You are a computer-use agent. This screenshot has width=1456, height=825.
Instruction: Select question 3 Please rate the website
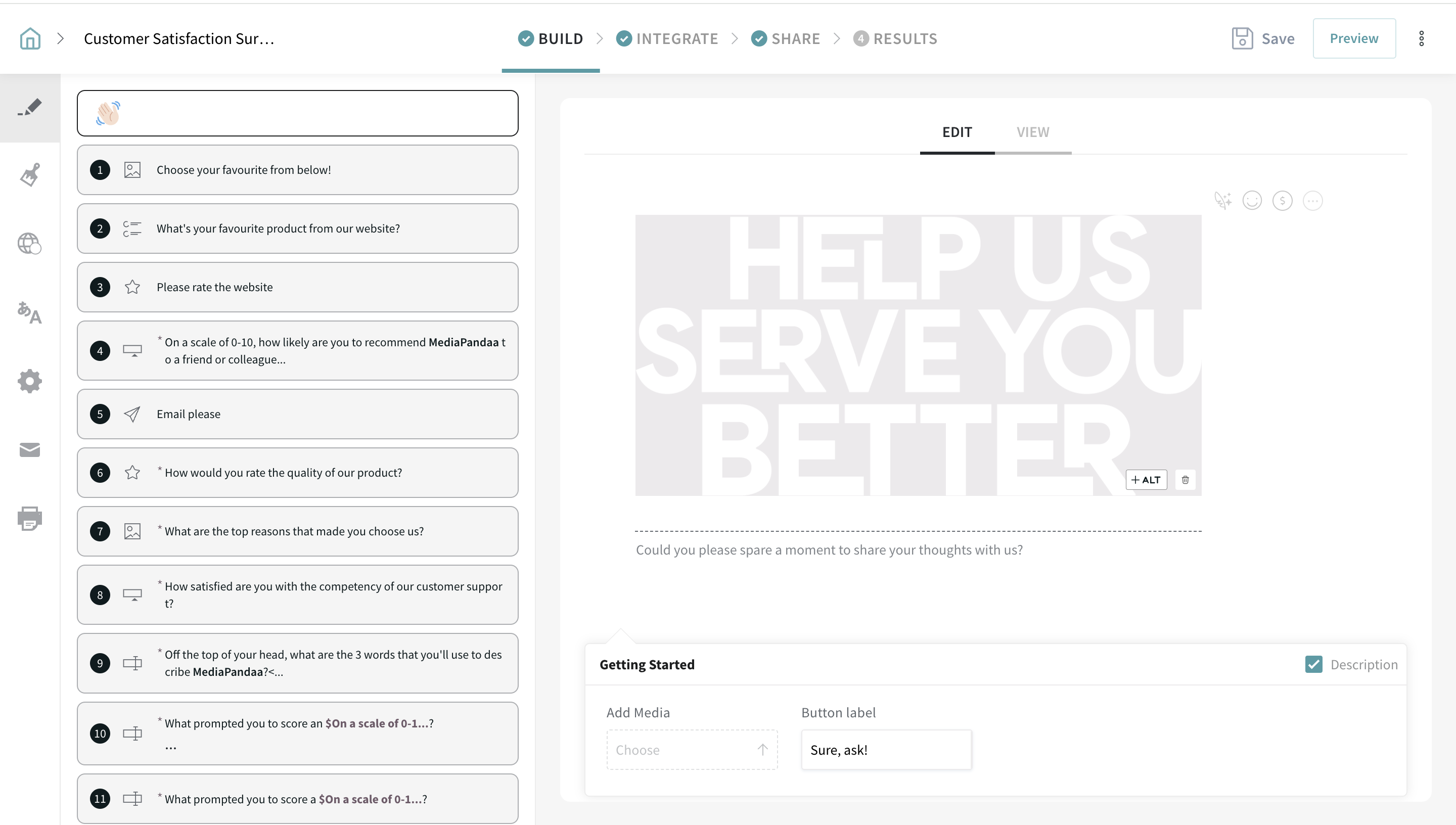coord(297,287)
